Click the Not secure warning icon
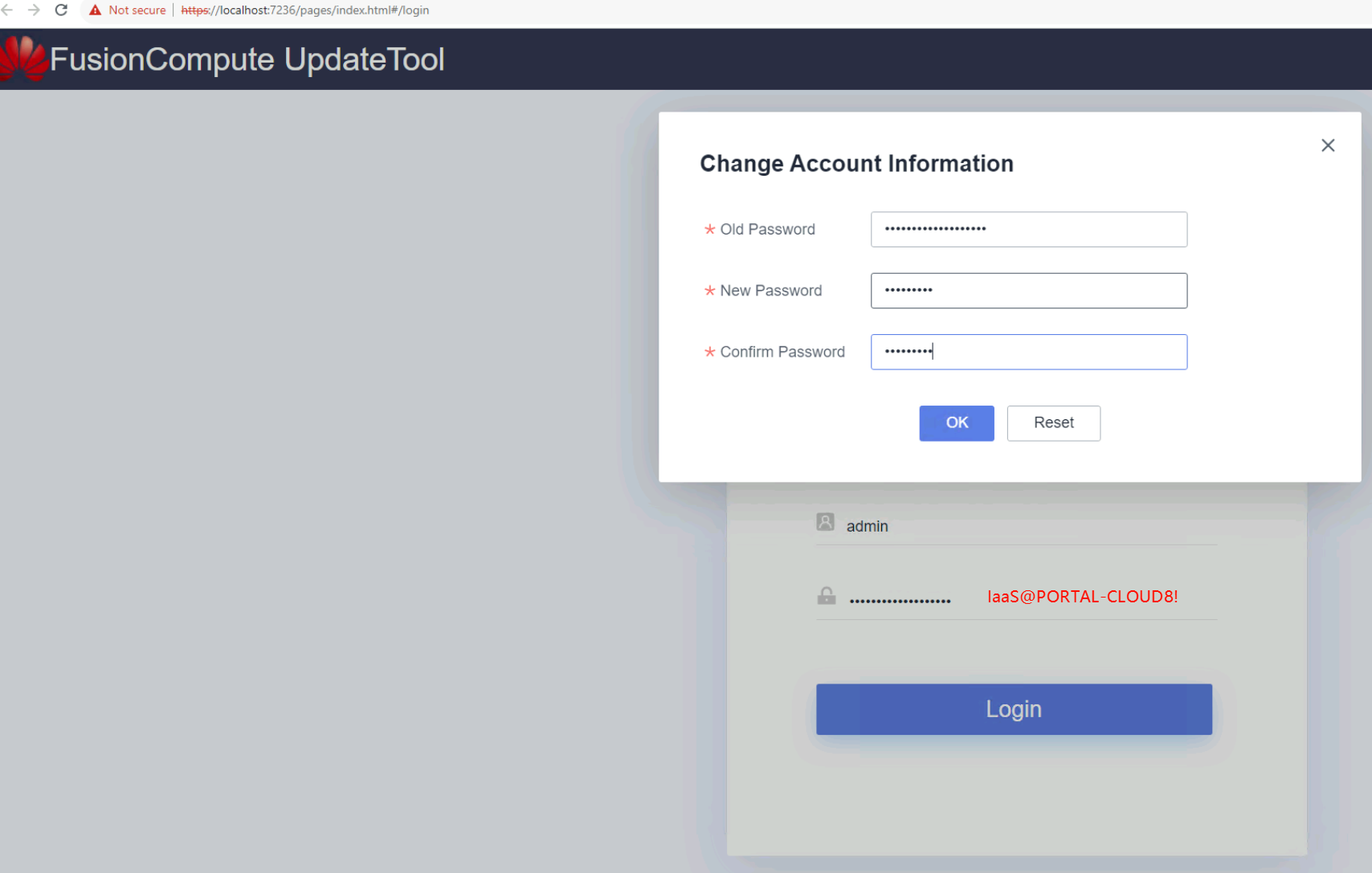The width and height of the screenshot is (1372, 873). (96, 10)
